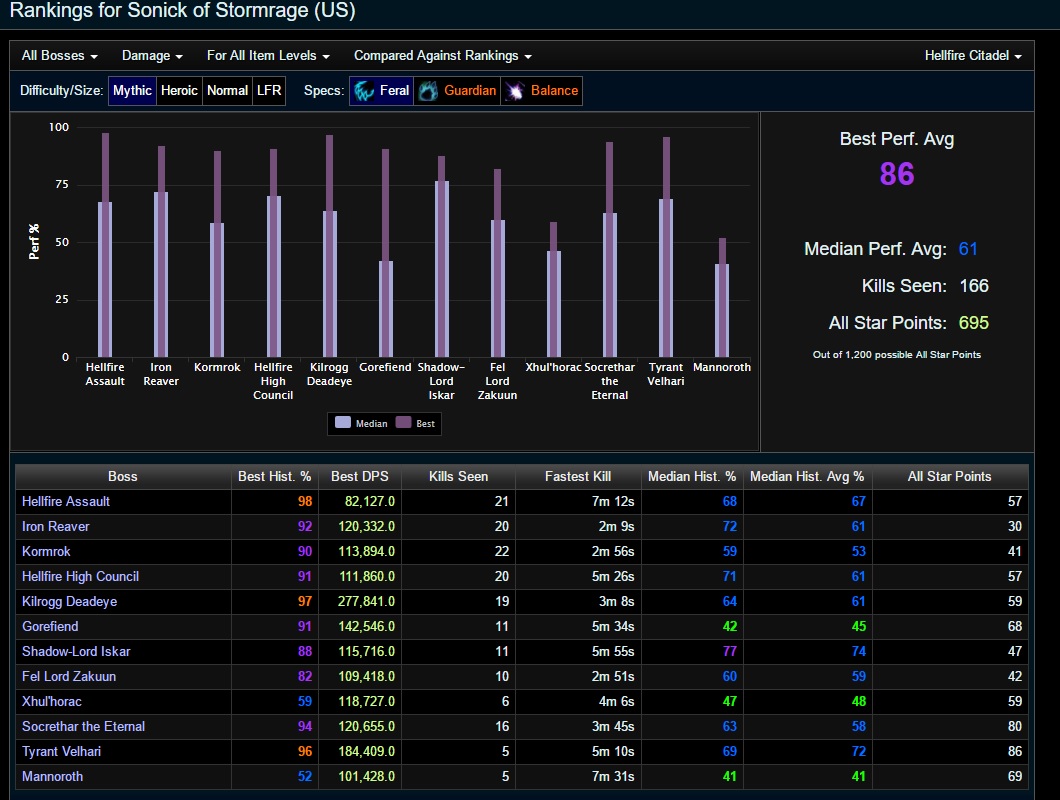Sort by Kills Seen column header
The height and width of the screenshot is (800, 1060).
(458, 476)
